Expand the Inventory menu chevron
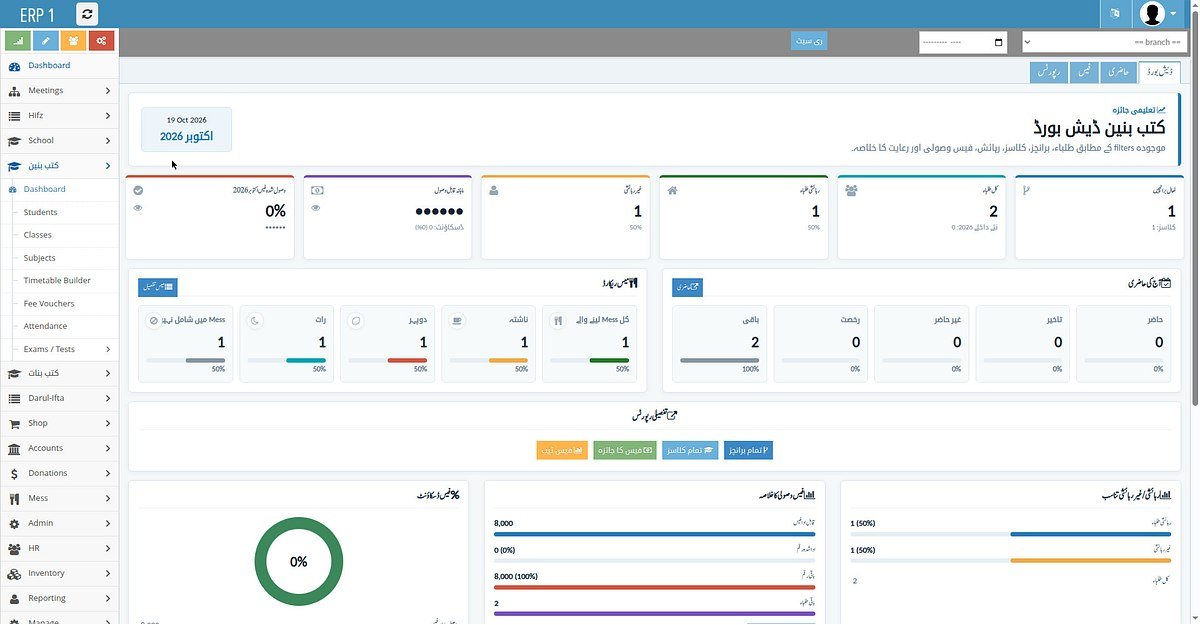 tap(108, 573)
